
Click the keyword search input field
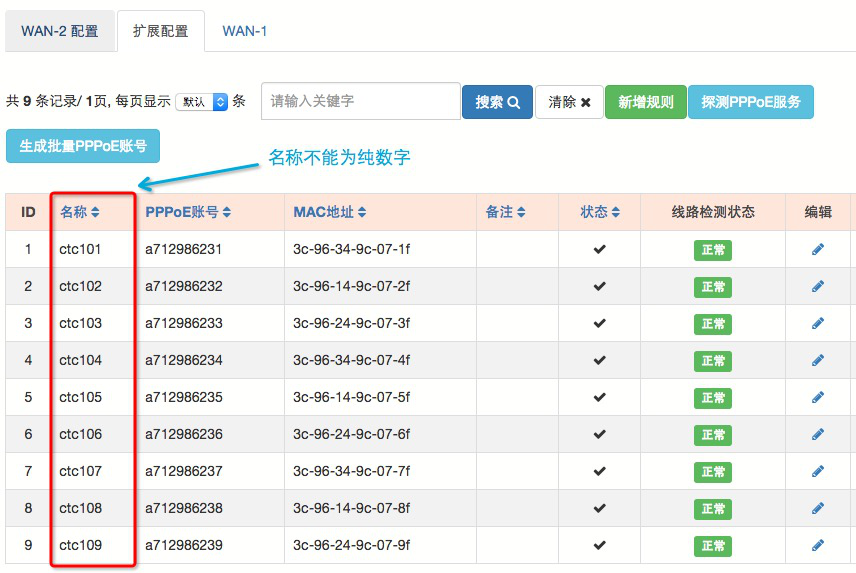pos(360,101)
